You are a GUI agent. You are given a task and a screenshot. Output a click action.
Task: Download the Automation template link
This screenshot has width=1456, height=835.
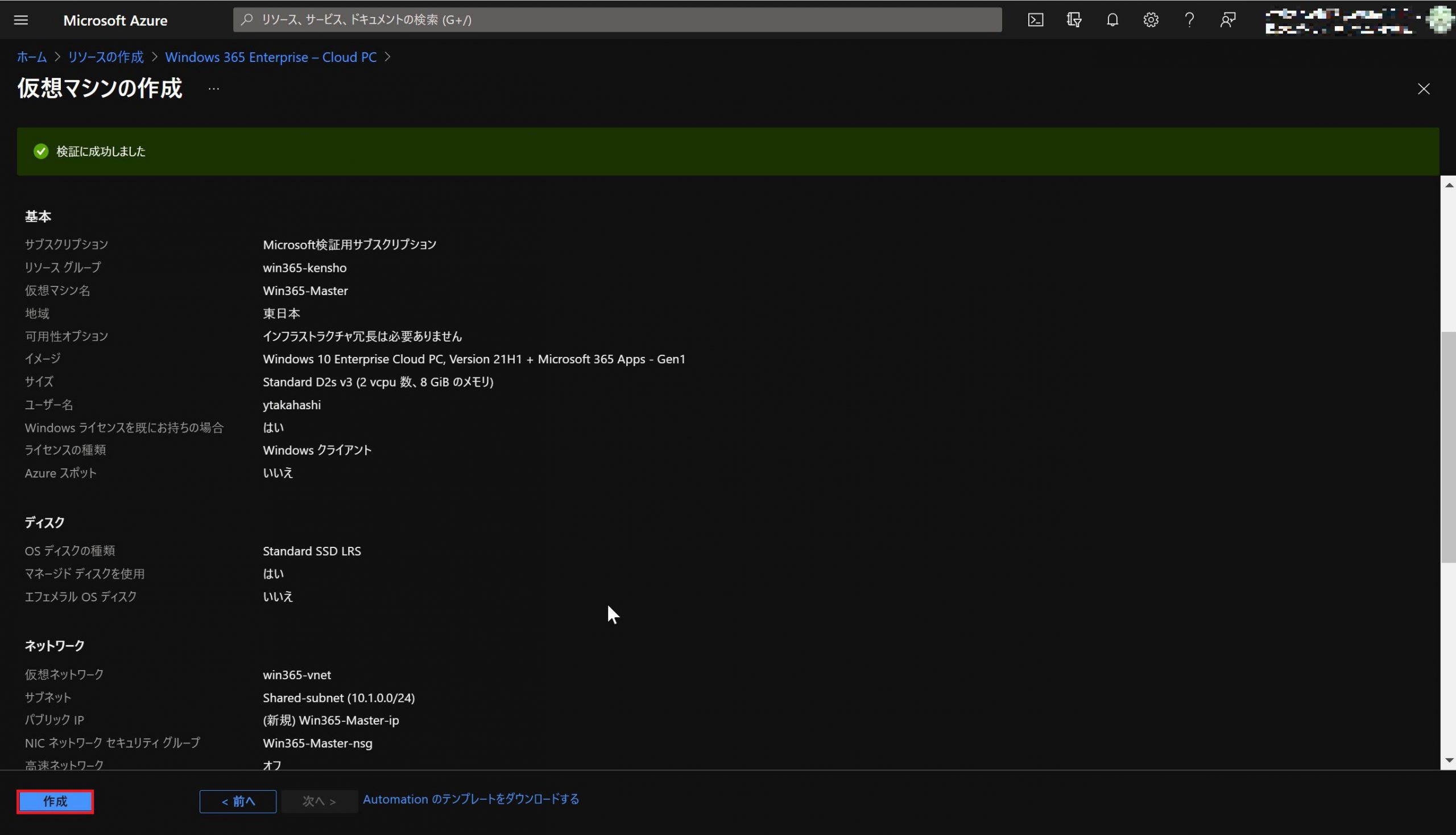coord(470,799)
